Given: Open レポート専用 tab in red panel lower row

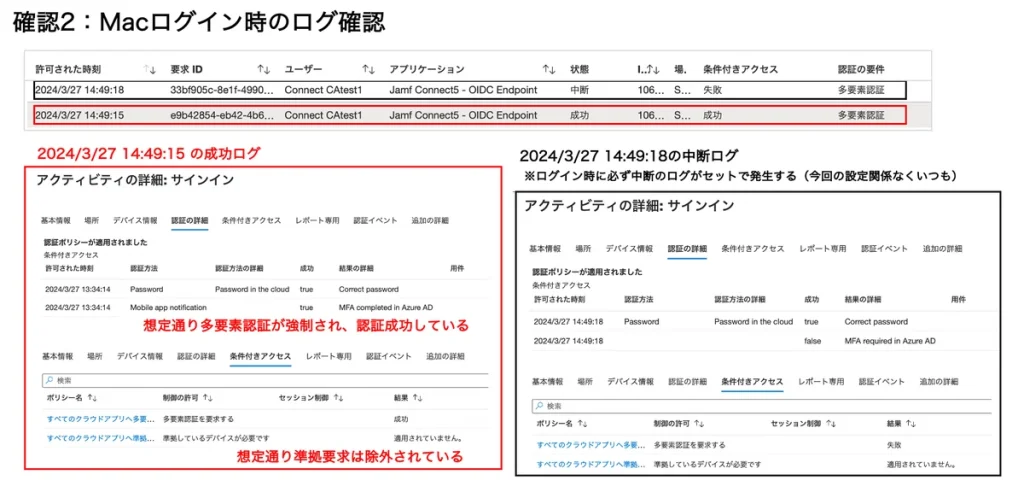Looking at the screenshot, I should click(x=328, y=356).
